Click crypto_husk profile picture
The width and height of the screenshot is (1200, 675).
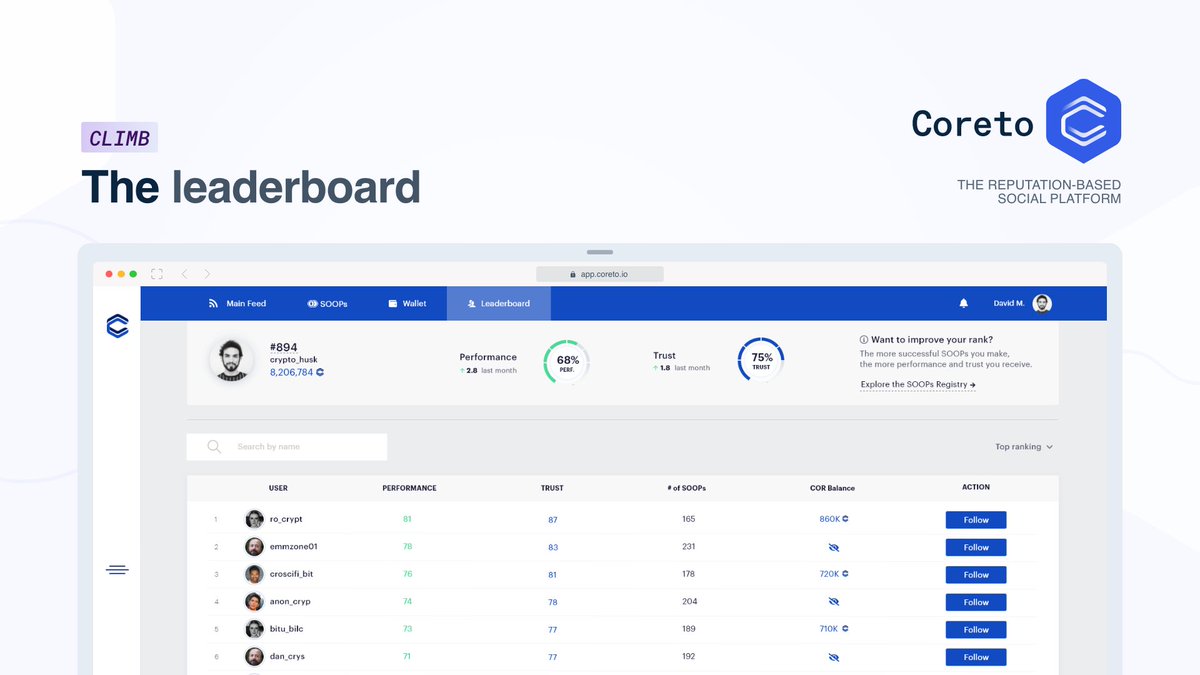pyautogui.click(x=231, y=359)
